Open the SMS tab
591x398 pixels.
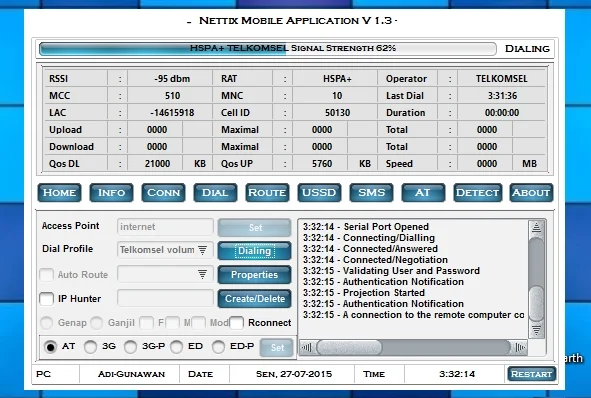pyautogui.click(x=371, y=193)
